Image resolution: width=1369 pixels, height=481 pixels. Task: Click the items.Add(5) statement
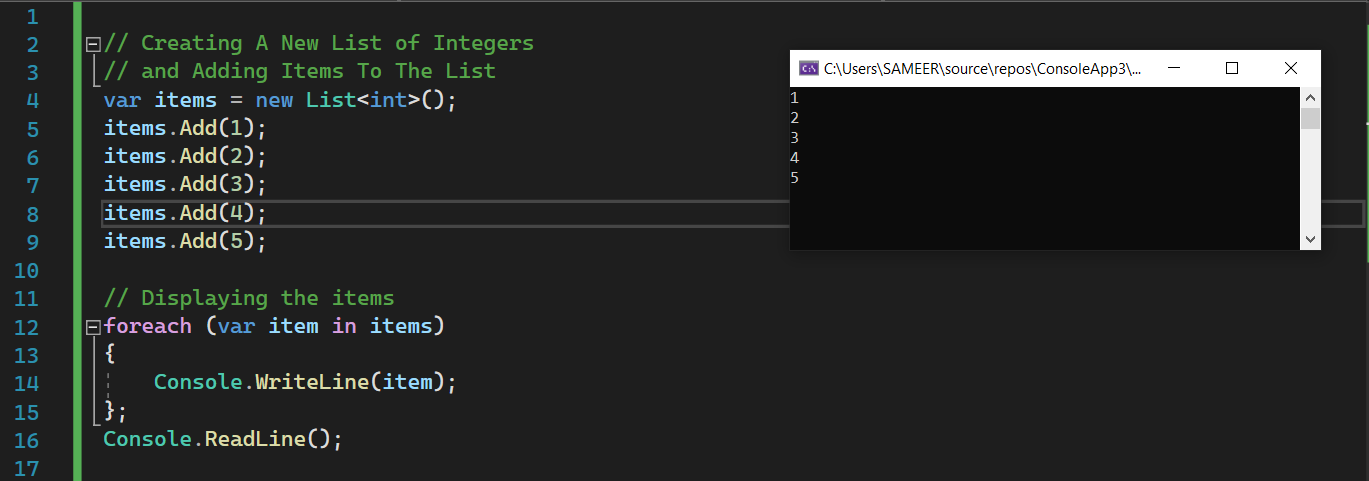(185, 241)
